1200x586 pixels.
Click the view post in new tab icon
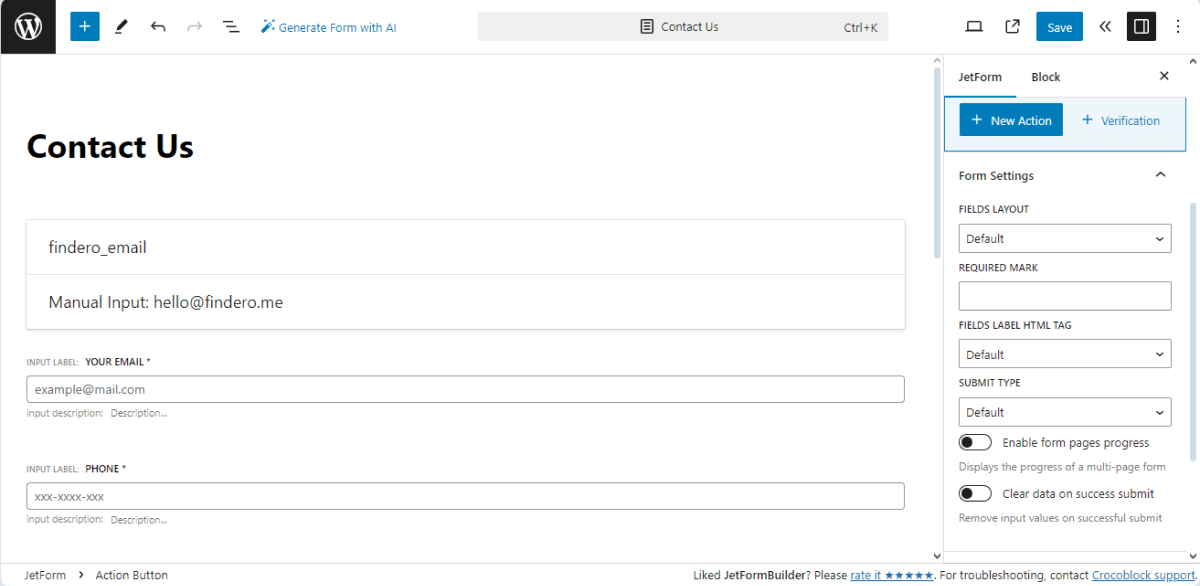(1011, 26)
